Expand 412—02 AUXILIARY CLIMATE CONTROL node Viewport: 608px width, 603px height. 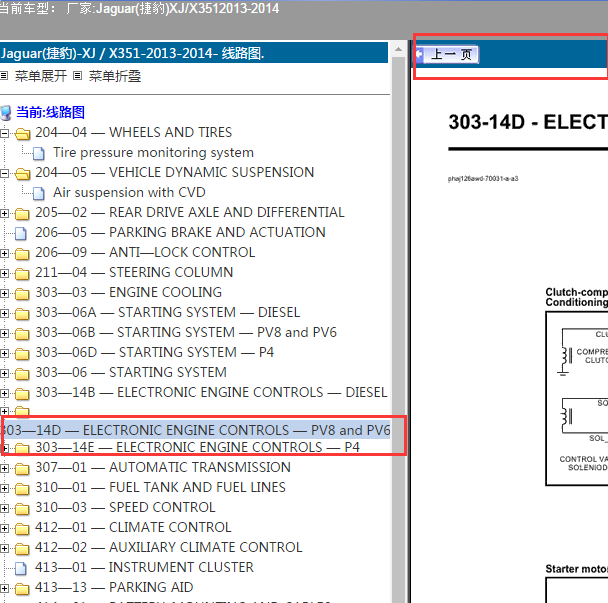coord(4,549)
